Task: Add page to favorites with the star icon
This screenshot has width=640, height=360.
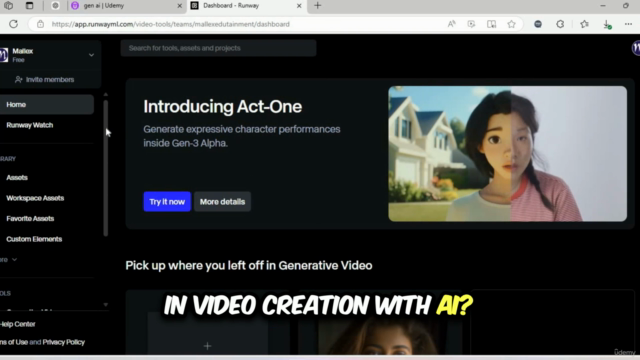Action: tap(511, 24)
